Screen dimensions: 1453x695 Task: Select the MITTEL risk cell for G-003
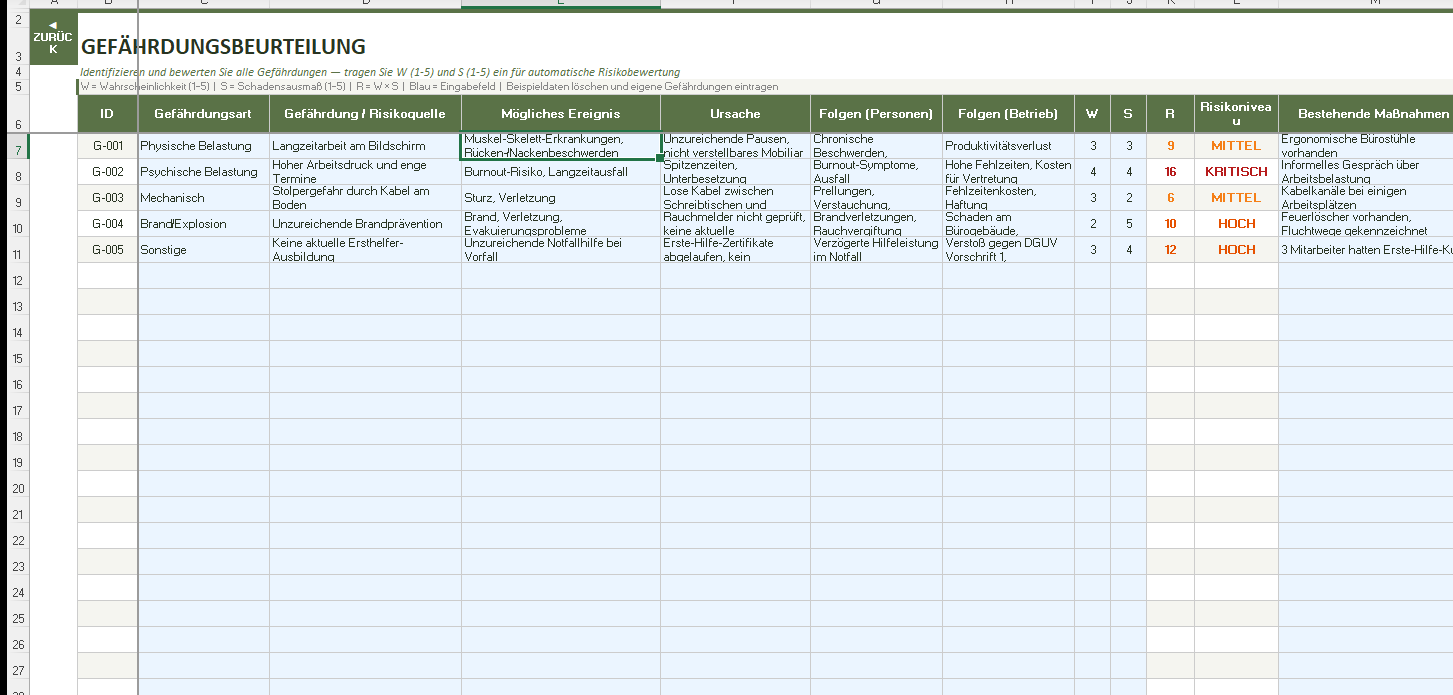click(x=1236, y=198)
